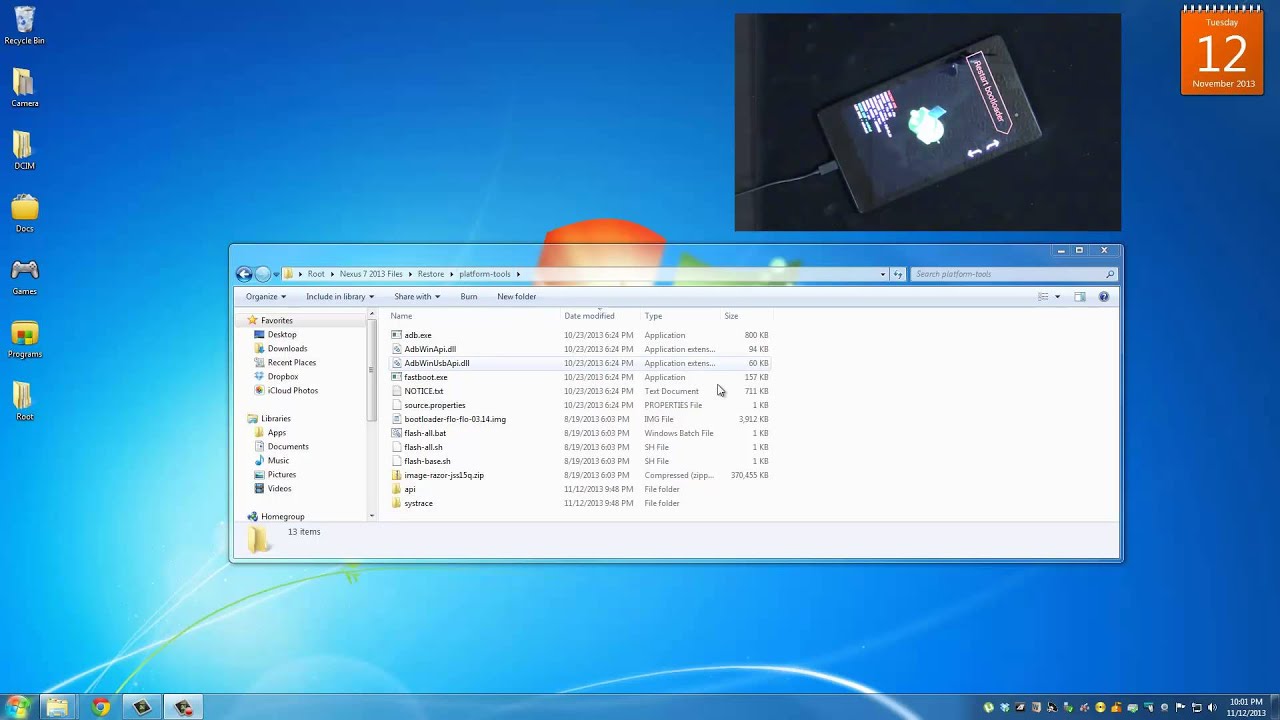Focus the Search platform-tools field
The image size is (1280, 720).
pyautogui.click(x=1012, y=274)
